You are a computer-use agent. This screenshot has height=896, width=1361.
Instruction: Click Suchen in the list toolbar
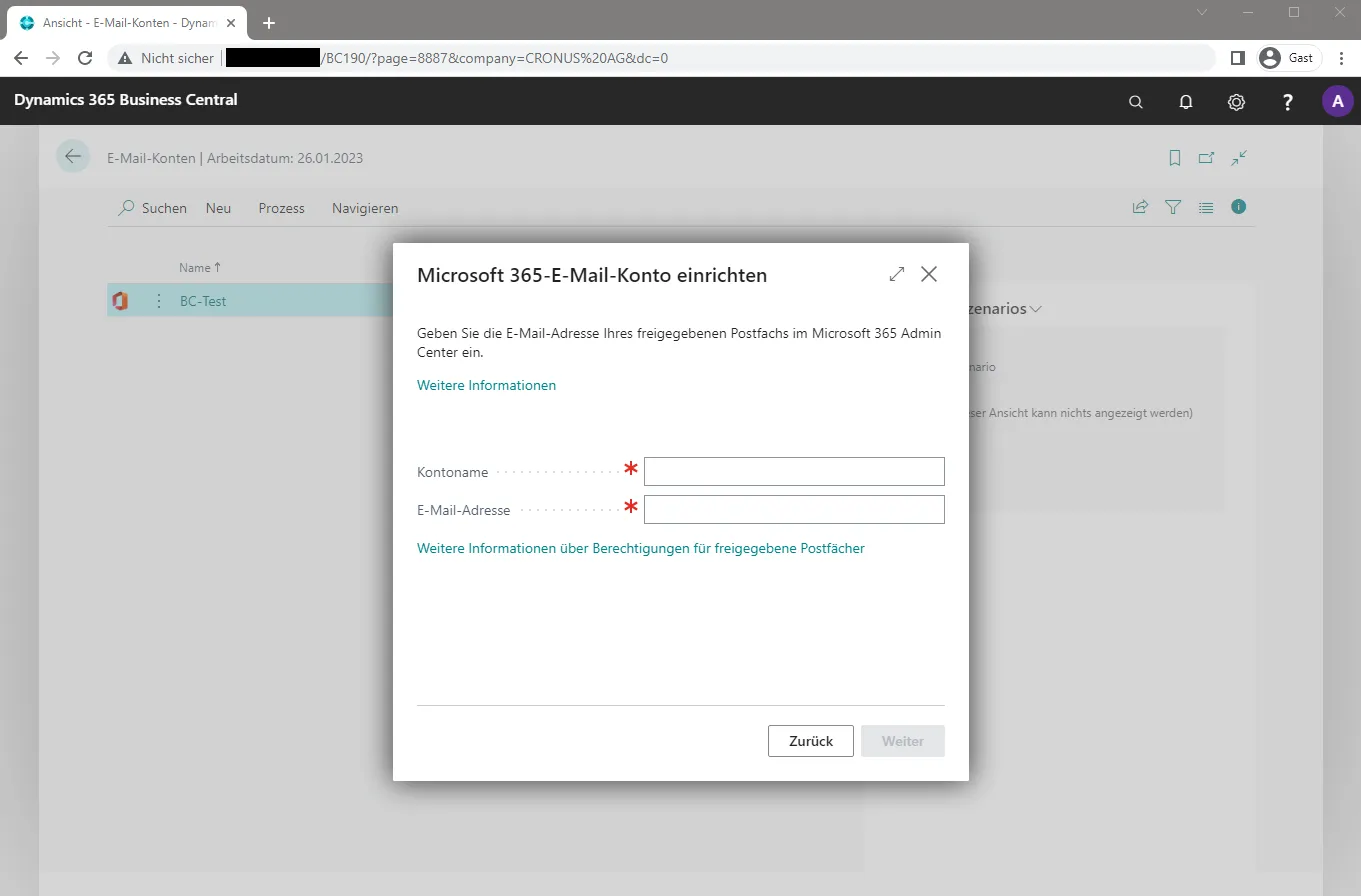(x=153, y=208)
